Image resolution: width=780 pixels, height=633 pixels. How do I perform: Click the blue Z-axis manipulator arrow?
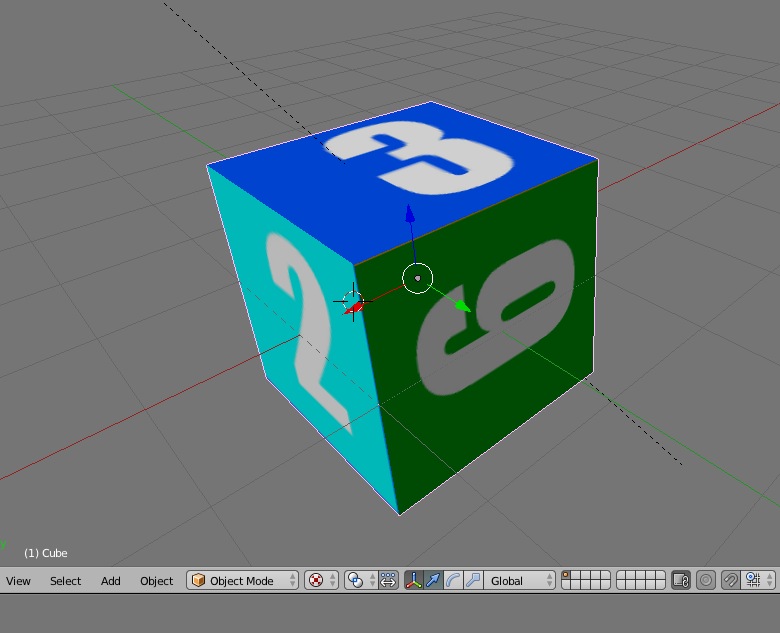410,213
